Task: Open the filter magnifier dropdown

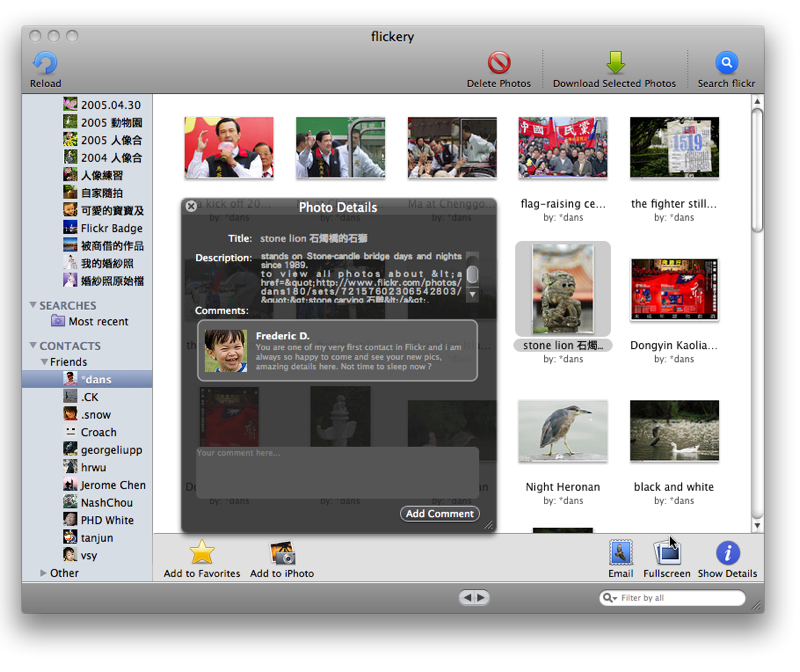Action: [x=610, y=598]
